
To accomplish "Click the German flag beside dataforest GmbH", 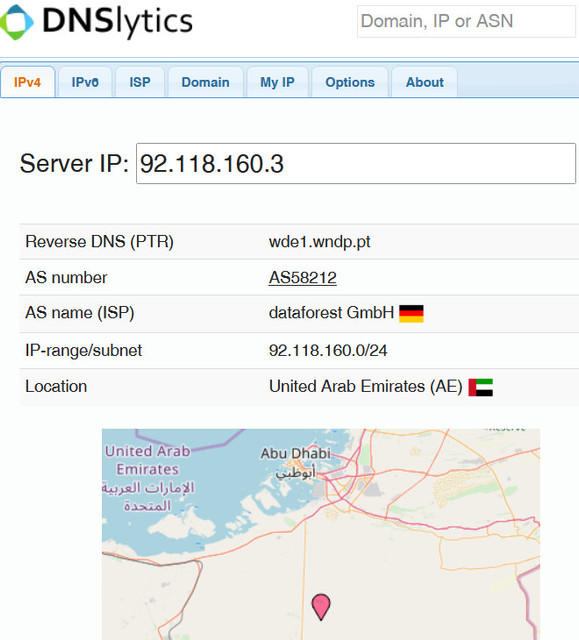I will (x=411, y=313).
